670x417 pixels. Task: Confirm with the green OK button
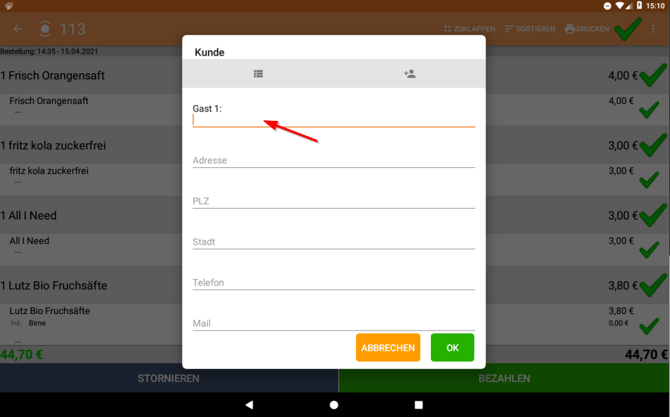pos(453,347)
